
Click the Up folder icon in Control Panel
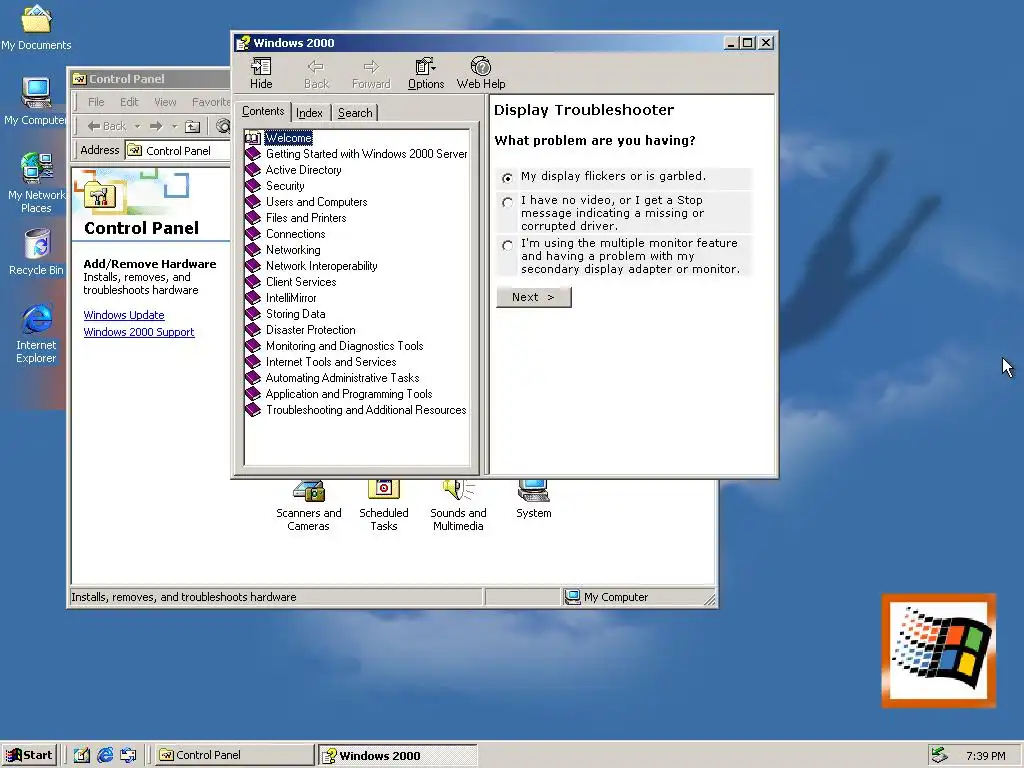click(x=193, y=126)
